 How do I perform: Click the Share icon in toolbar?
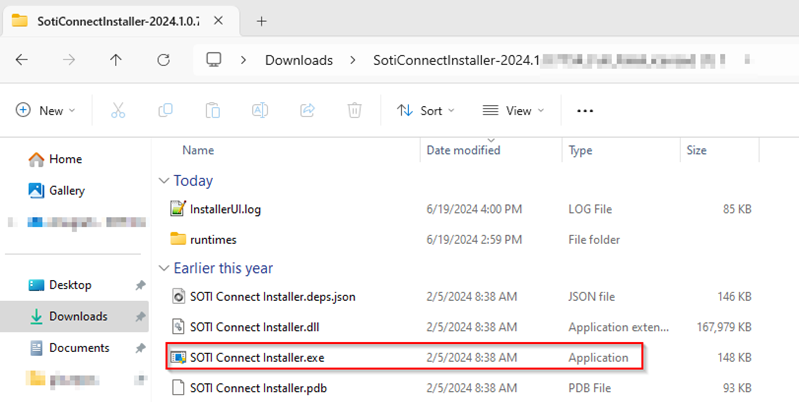[x=307, y=110]
